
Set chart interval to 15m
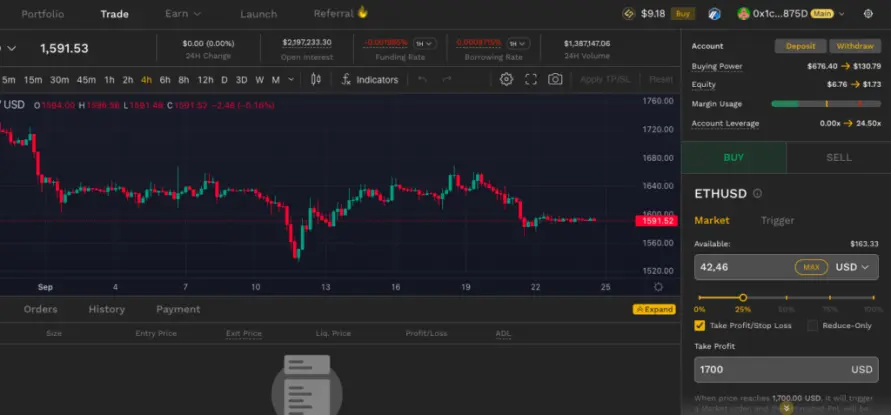pyautogui.click(x=33, y=80)
